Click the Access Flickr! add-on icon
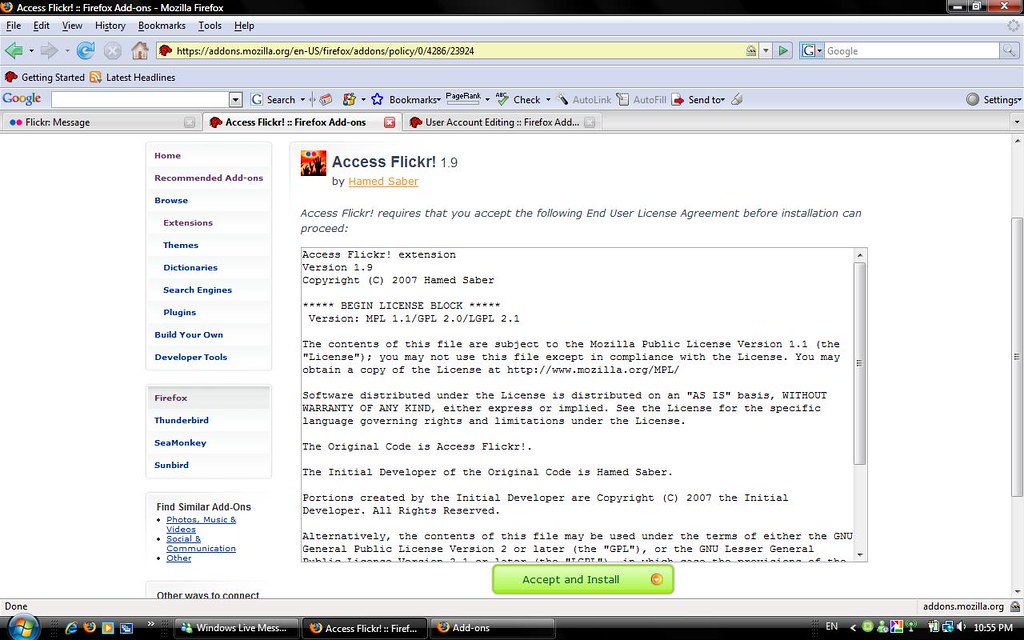1024x640 pixels. pos(313,163)
